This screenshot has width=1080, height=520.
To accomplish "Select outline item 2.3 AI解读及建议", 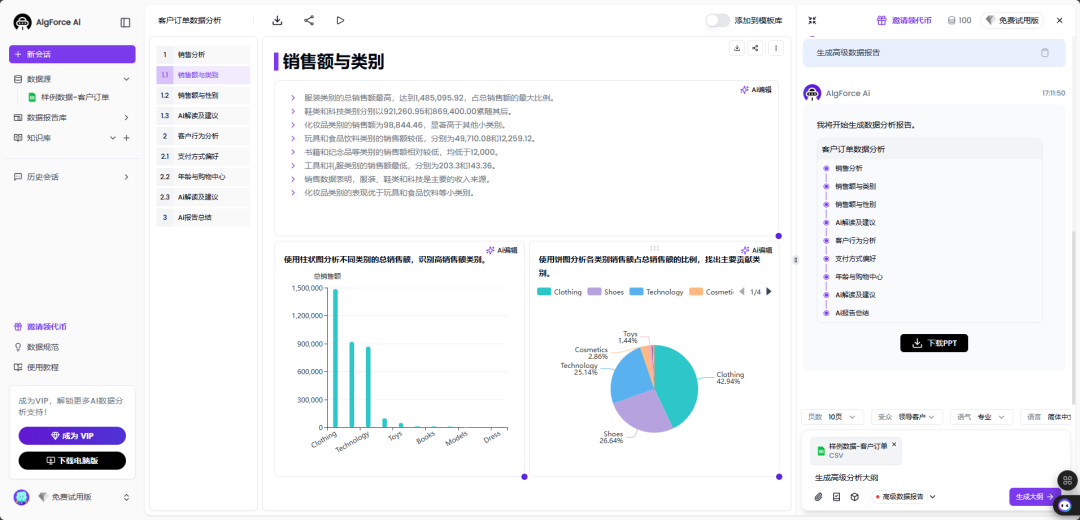I will (x=203, y=197).
